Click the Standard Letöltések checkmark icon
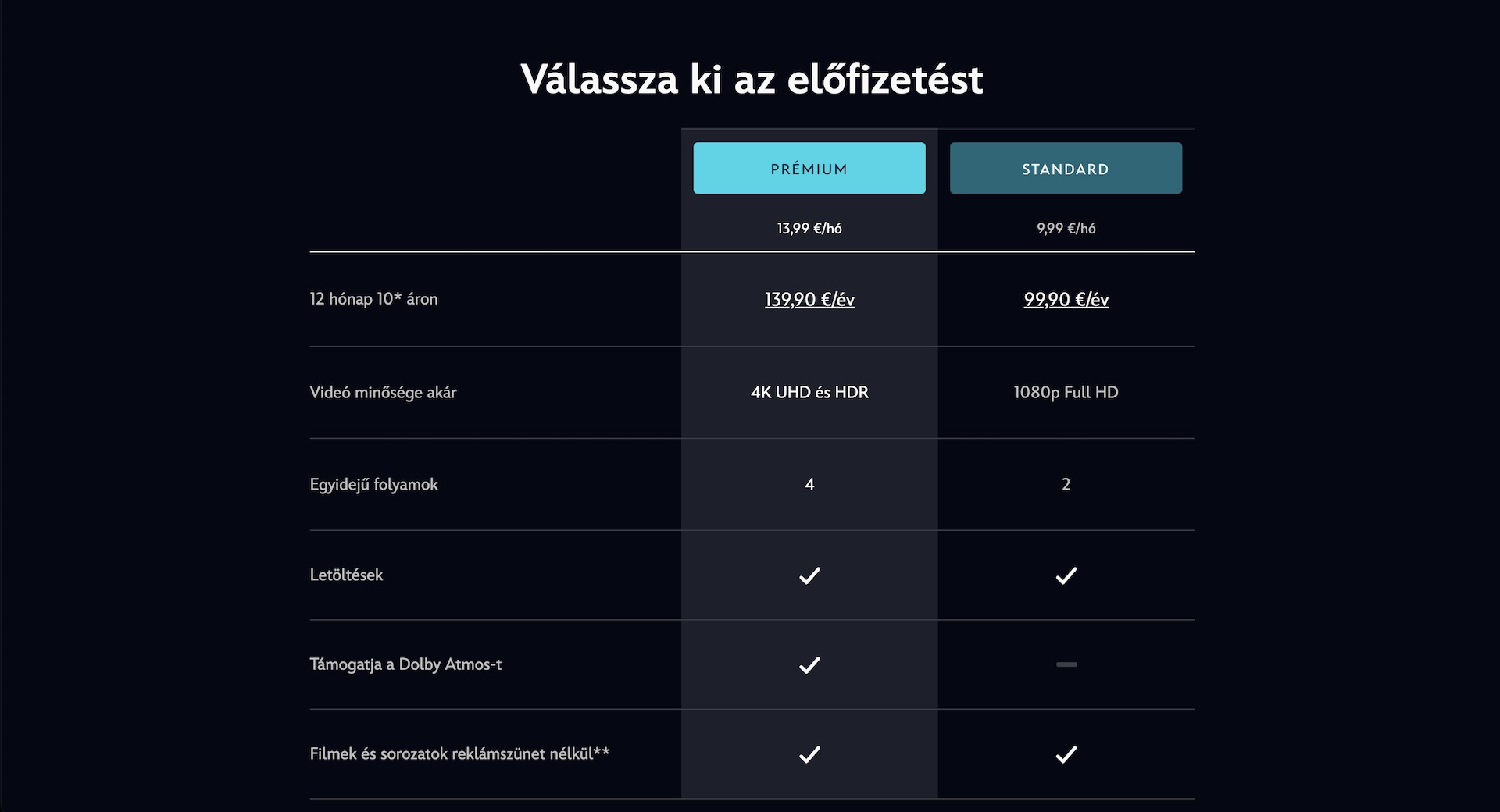 click(1066, 575)
